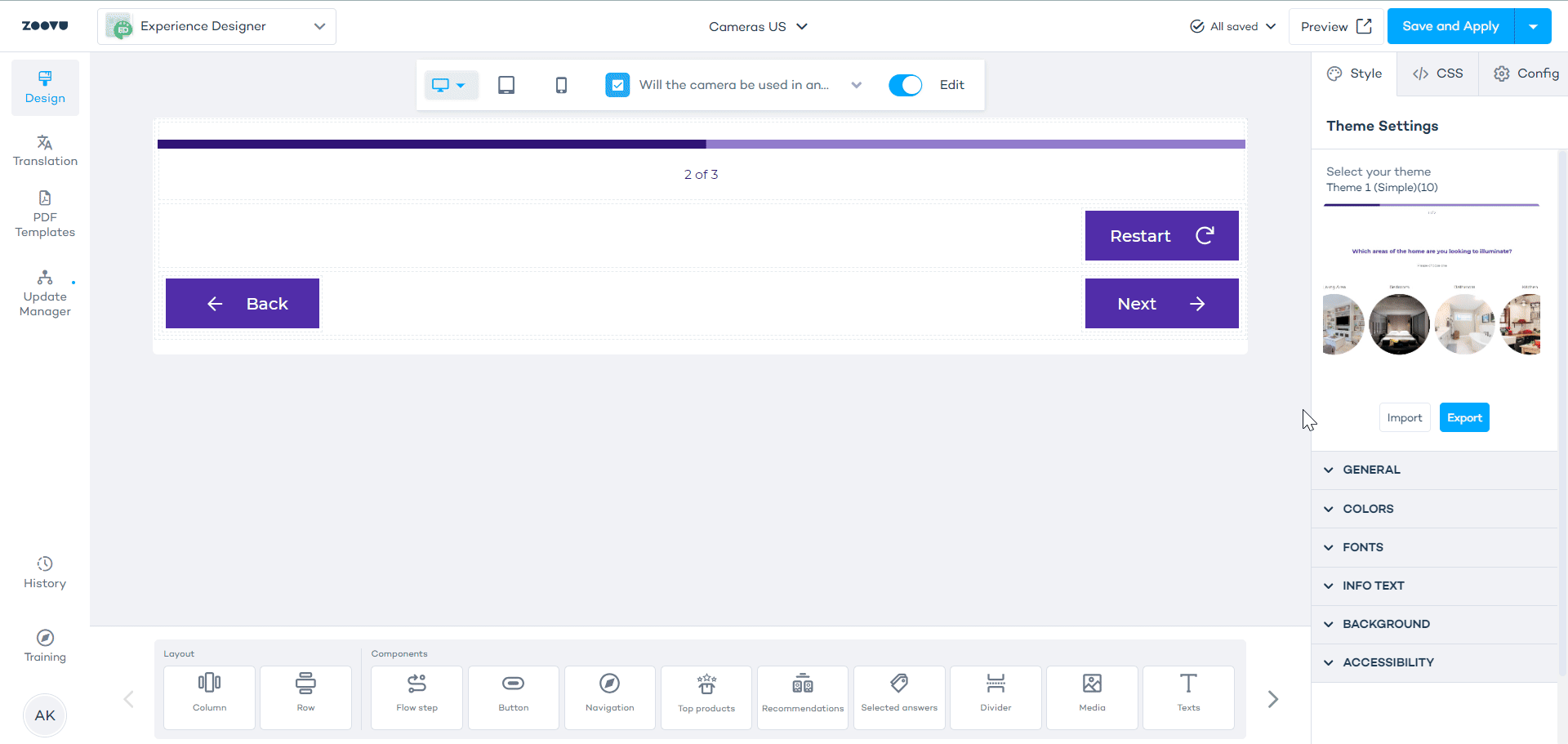Open the Config tab
The height and width of the screenshot is (744, 1568).
pyautogui.click(x=1526, y=73)
